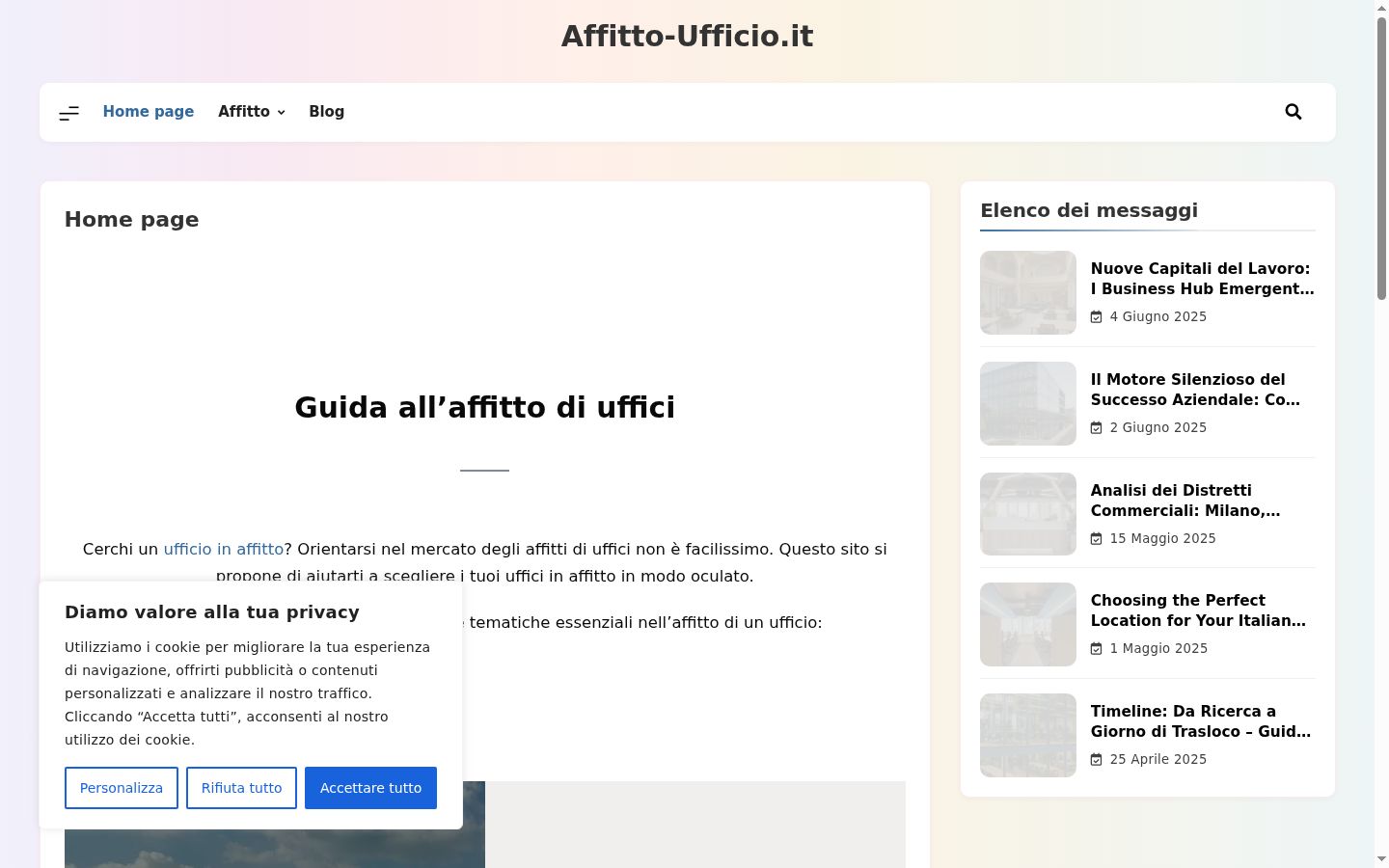Click thumbnail of Il Motore Silenzioso post
Image resolution: width=1389 pixels, height=868 pixels.
tap(1028, 403)
